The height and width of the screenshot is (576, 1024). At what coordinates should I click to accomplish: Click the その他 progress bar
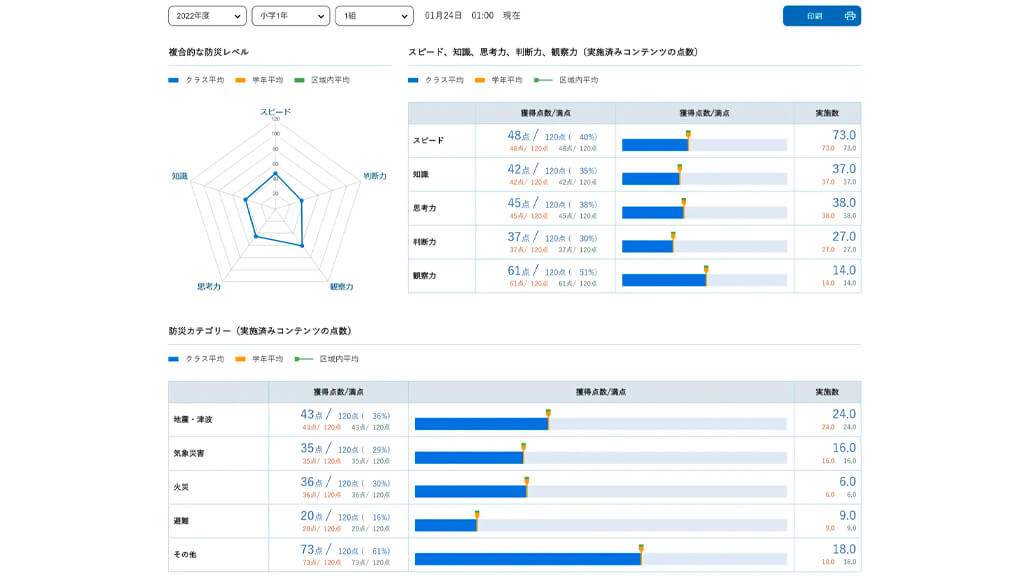pyautogui.click(x=601, y=559)
